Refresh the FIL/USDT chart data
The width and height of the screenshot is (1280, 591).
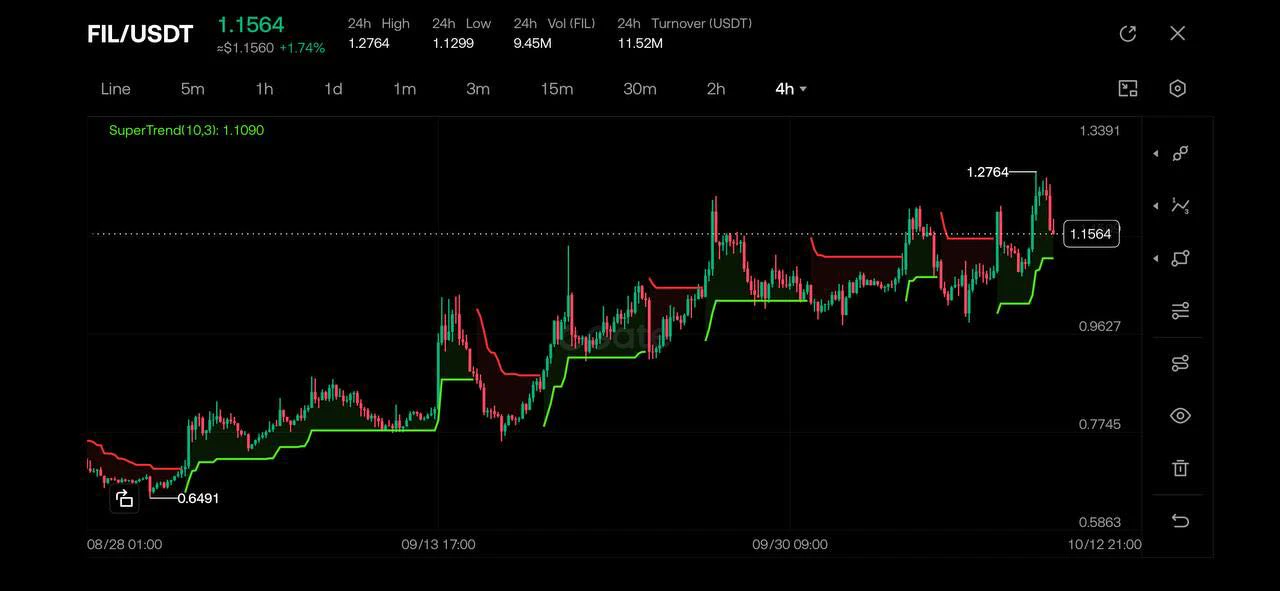tap(1128, 34)
